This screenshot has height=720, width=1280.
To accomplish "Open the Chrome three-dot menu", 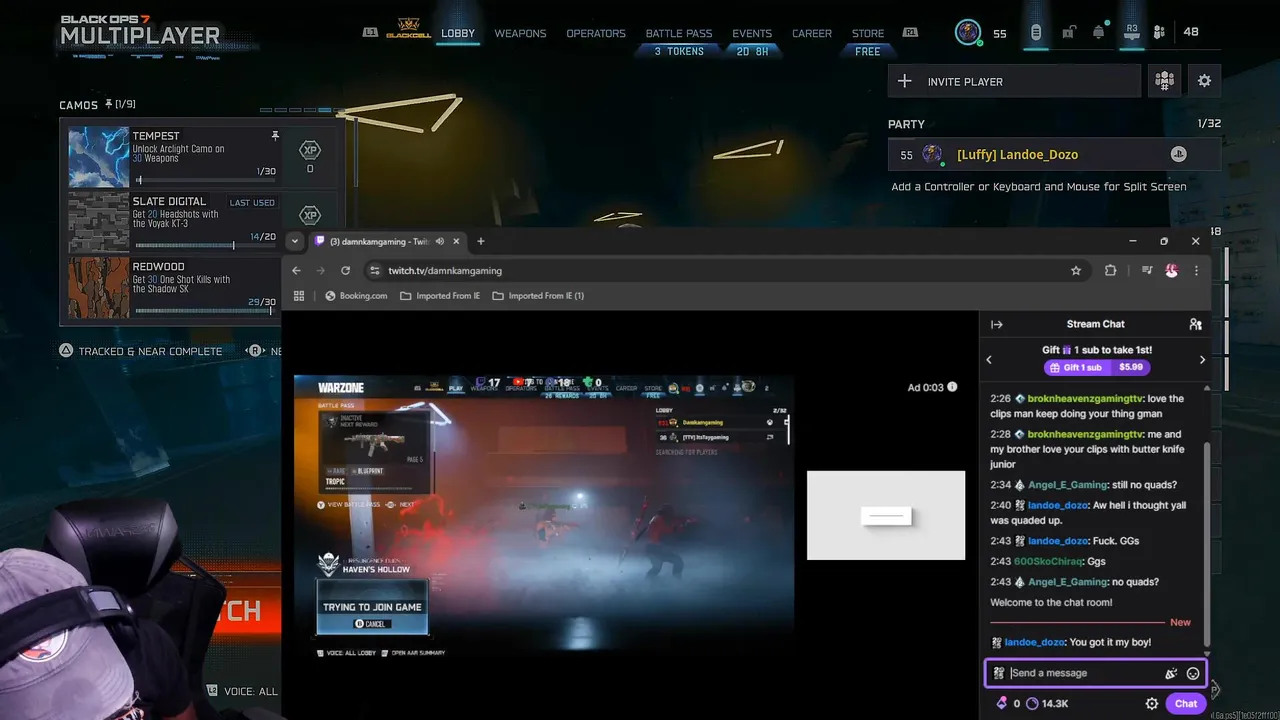I will pyautogui.click(x=1196, y=270).
